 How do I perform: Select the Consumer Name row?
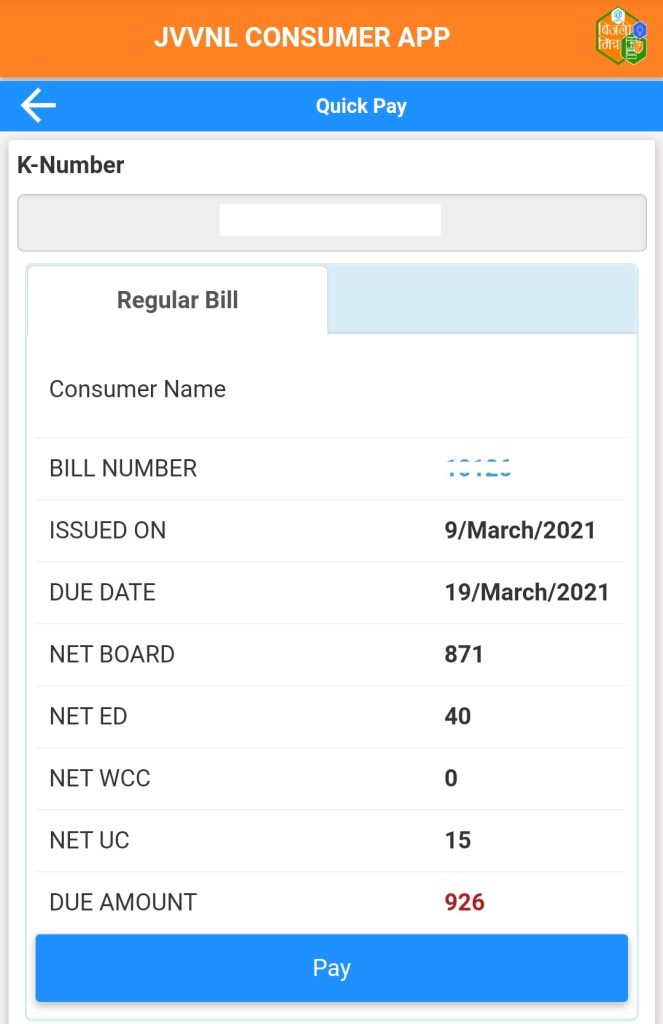click(137, 389)
